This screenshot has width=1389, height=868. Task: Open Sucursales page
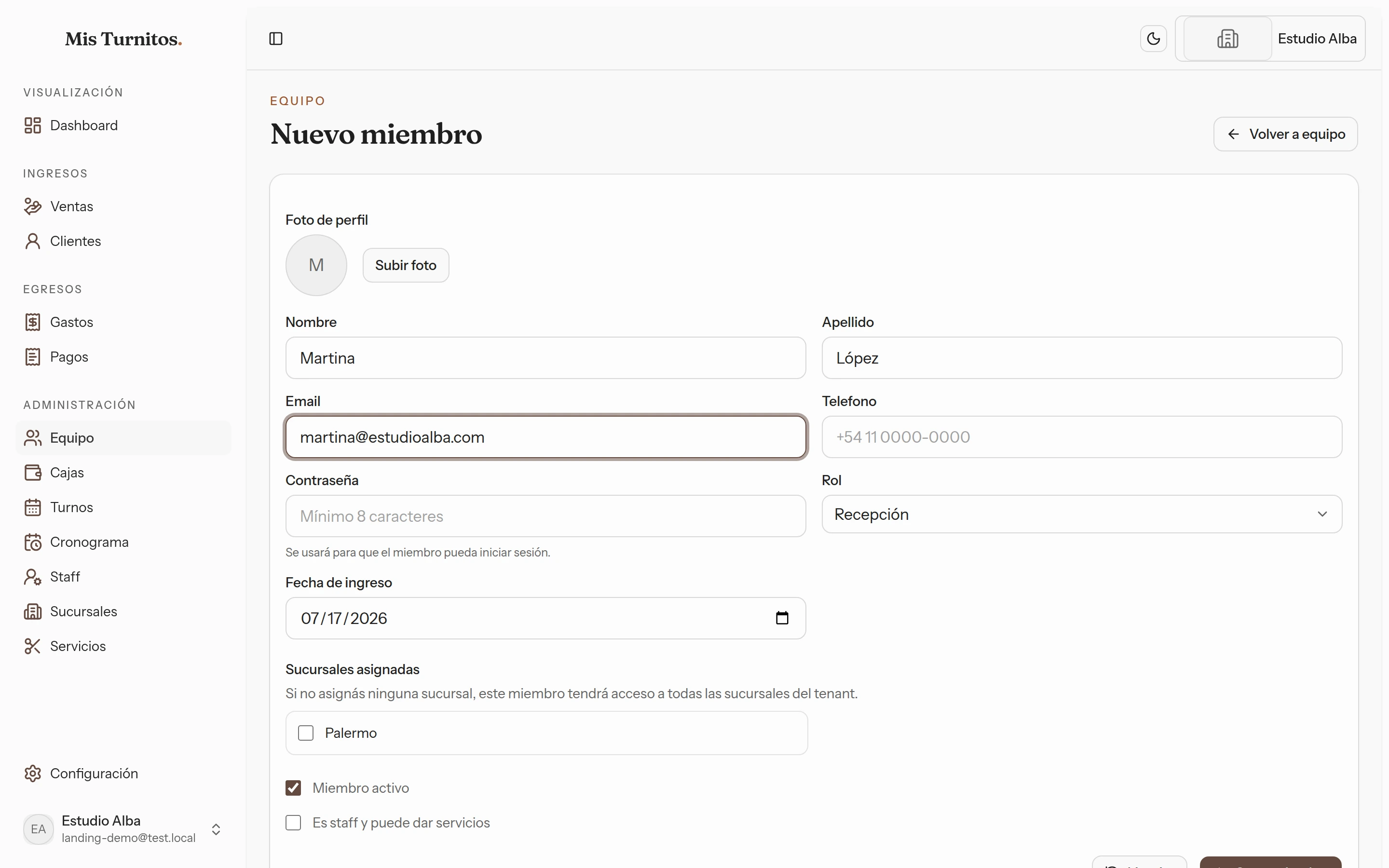(123, 611)
